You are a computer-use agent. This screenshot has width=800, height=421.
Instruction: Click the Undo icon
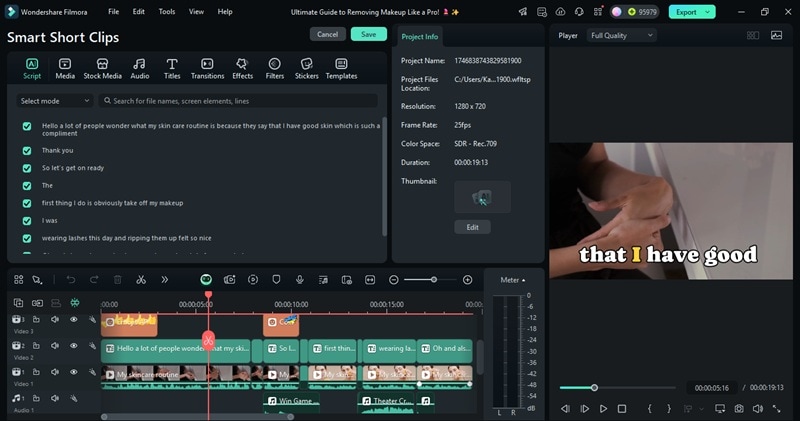point(70,280)
